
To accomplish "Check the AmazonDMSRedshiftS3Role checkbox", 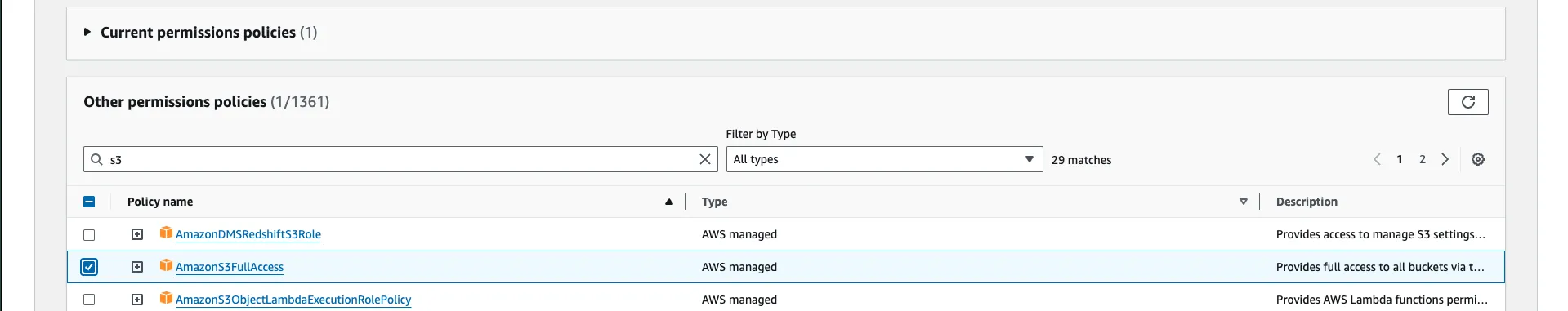I will tap(89, 234).
